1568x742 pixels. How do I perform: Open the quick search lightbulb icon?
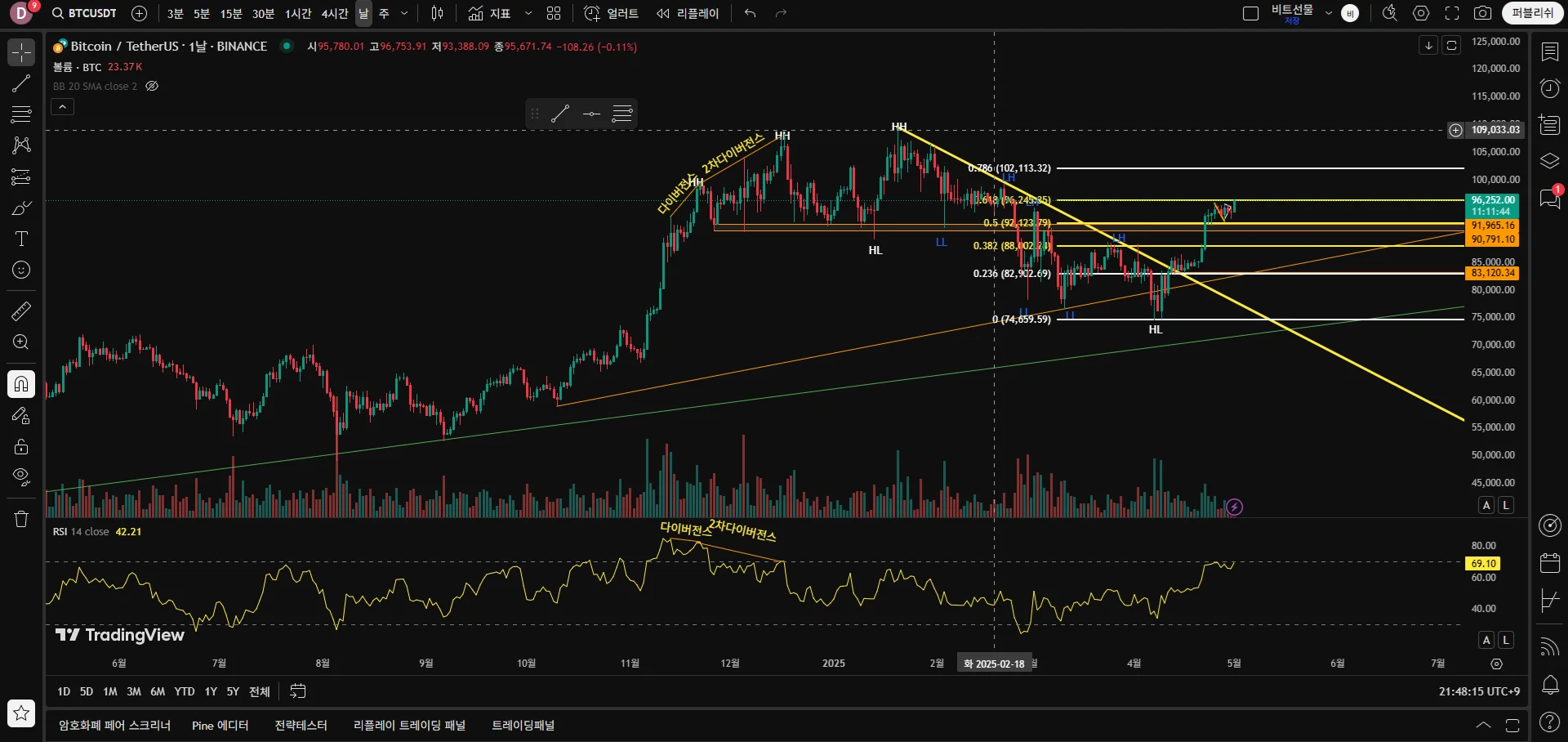[1389, 13]
